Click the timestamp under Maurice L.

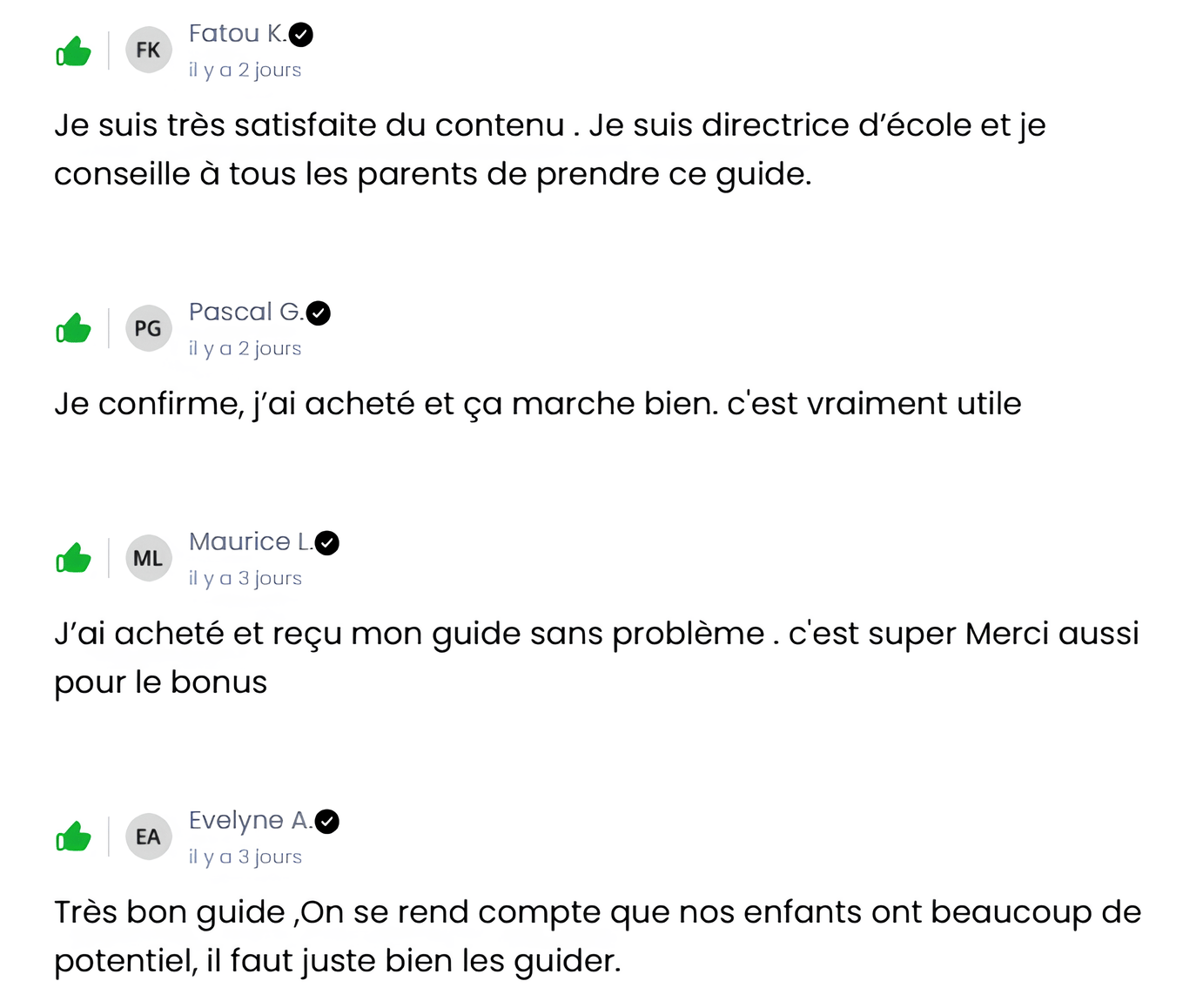245,579
